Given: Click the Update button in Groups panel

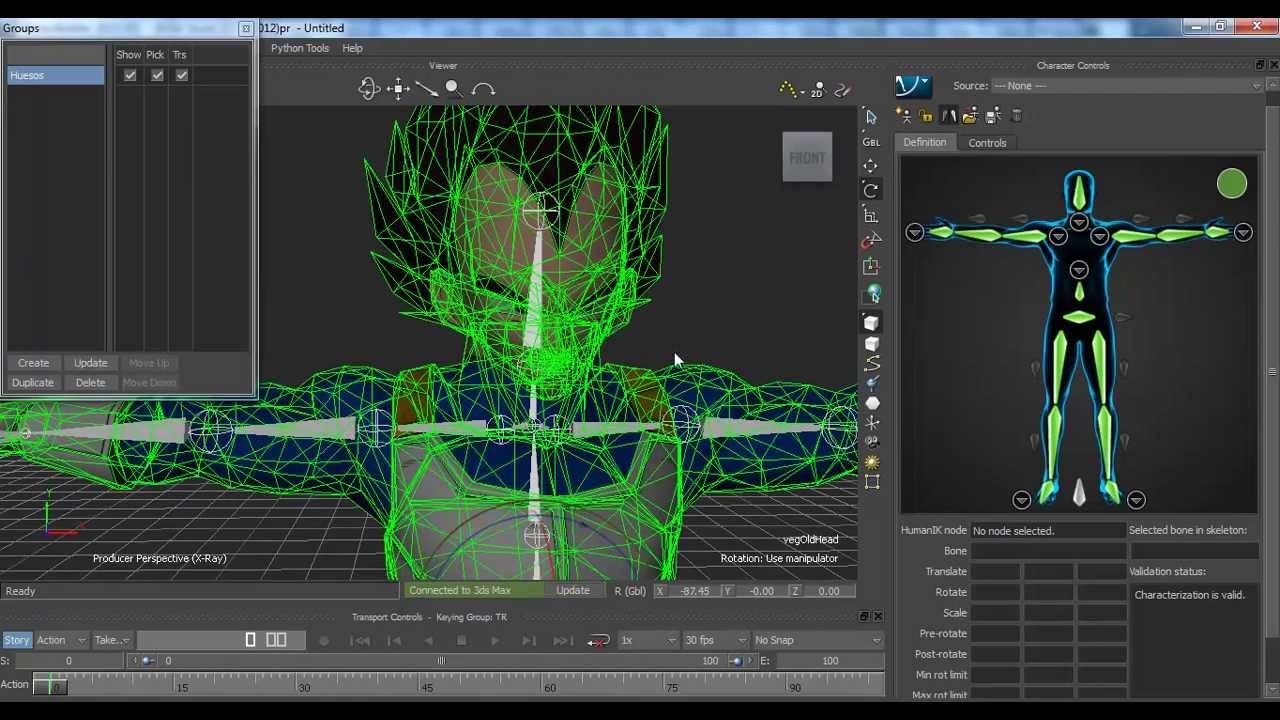Looking at the screenshot, I should pyautogui.click(x=90, y=363).
